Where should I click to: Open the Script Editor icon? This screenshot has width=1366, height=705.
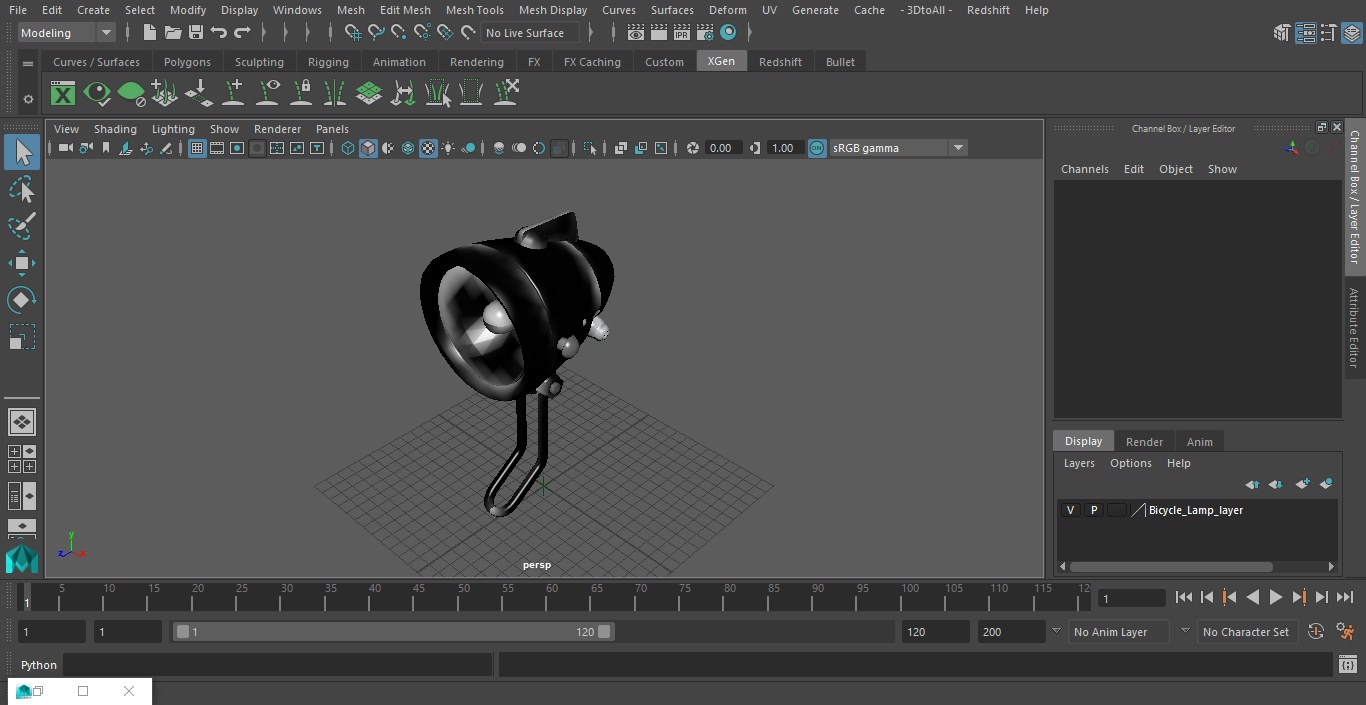click(1348, 665)
